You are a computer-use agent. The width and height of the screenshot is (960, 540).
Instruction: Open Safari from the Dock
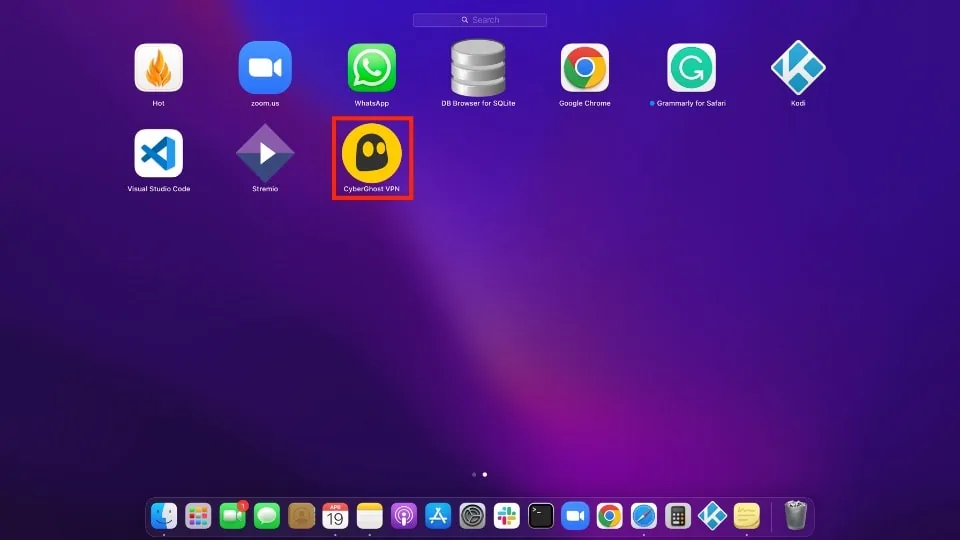point(644,516)
